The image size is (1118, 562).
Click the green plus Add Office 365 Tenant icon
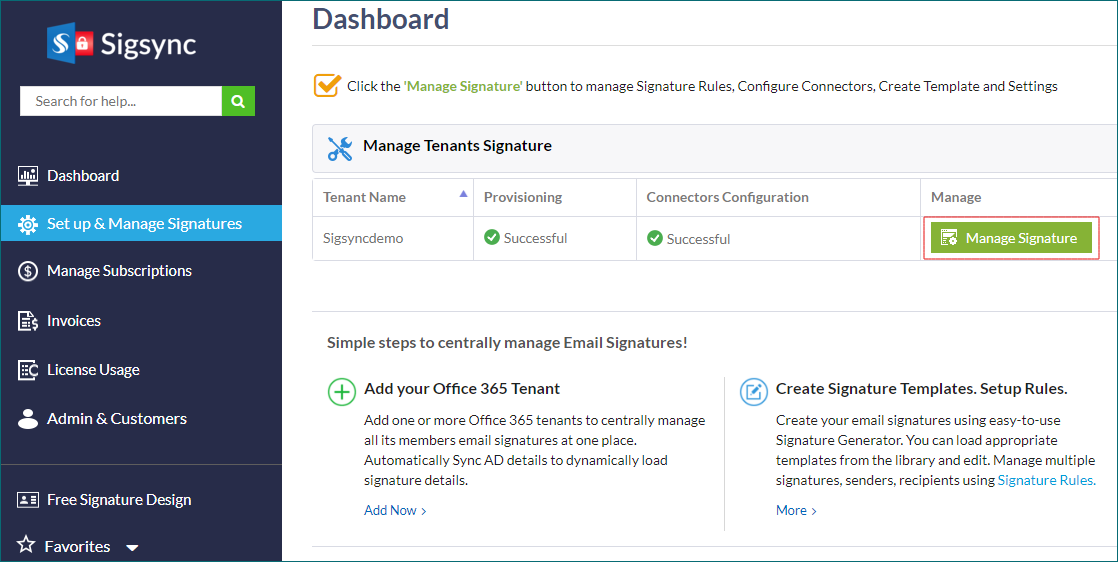click(342, 392)
